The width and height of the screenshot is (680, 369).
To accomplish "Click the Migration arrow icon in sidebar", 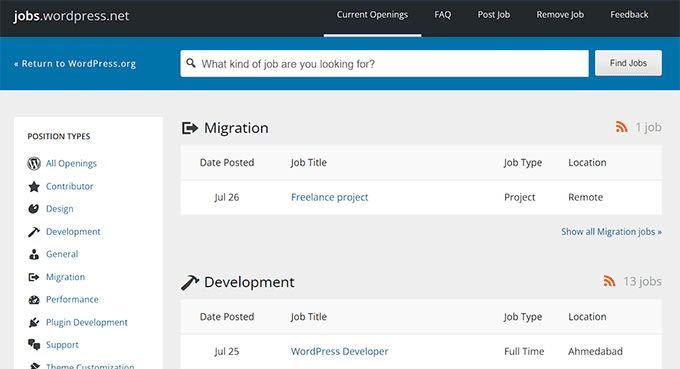I will 34,277.
